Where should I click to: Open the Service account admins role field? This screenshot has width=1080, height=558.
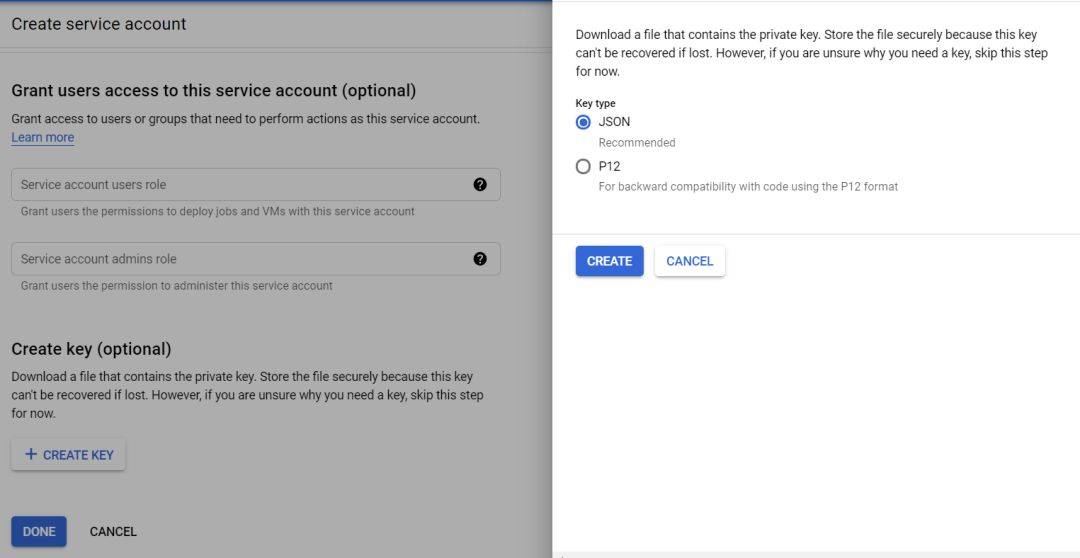pyautogui.click(x=240, y=259)
